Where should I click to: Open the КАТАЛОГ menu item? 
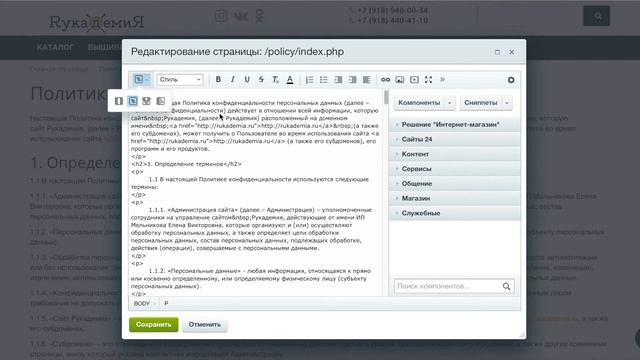(x=55, y=47)
